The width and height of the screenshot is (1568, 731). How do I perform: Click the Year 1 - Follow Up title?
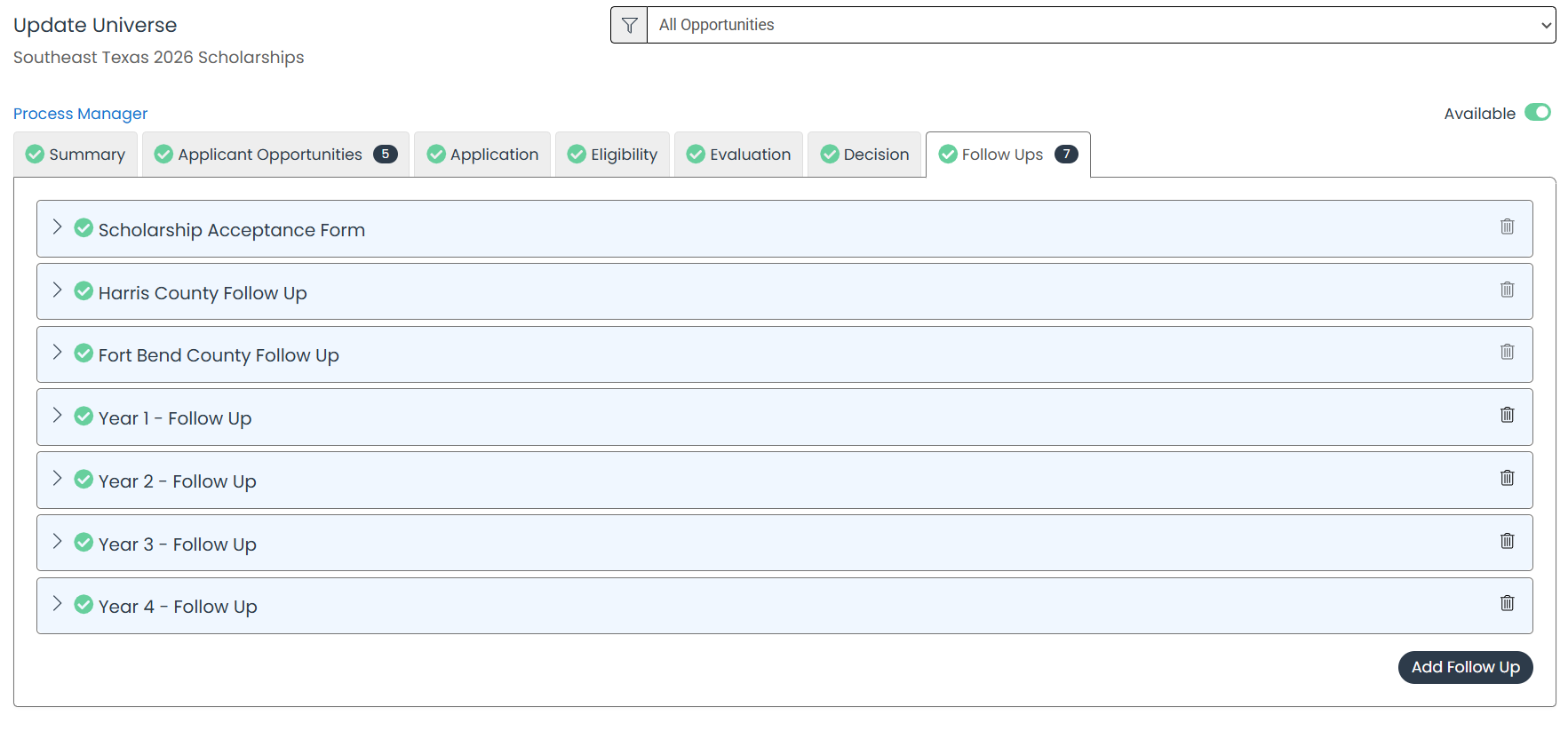[x=175, y=418]
